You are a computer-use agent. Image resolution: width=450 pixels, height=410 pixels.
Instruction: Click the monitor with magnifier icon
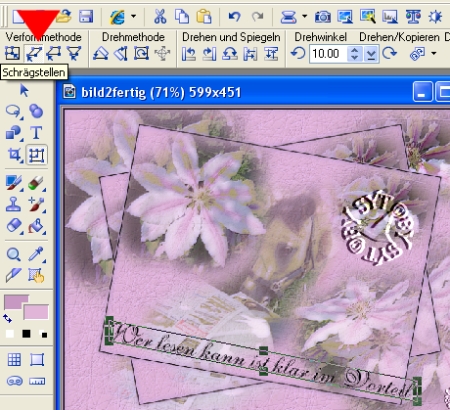[x=368, y=16]
